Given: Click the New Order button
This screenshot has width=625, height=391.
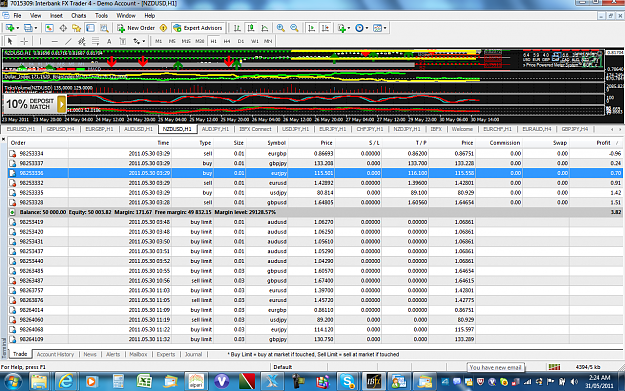Looking at the screenshot, I should pyautogui.click(x=136, y=28).
